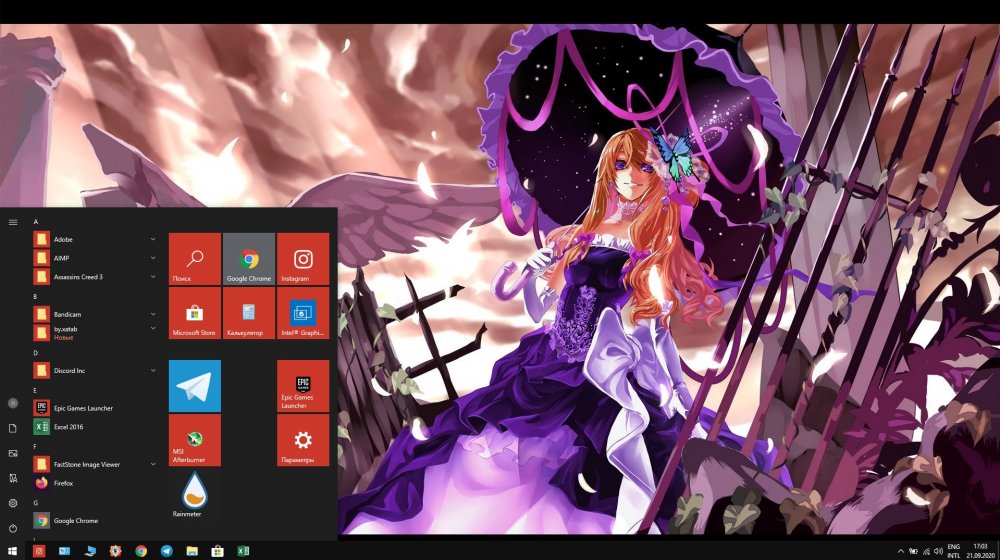Image resolution: width=1000 pixels, height=560 pixels.
Task: Show hidden system tray icons
Action: (901, 551)
